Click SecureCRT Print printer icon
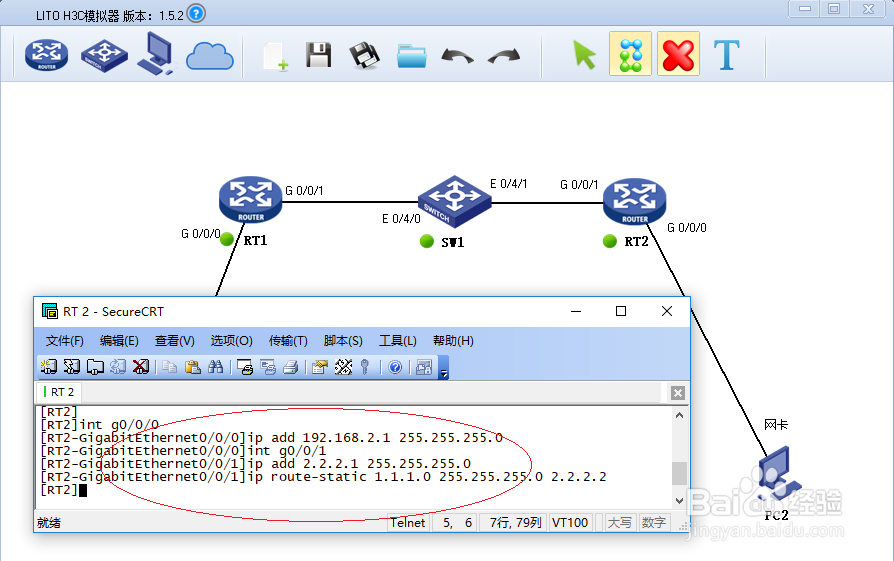The height and width of the screenshot is (561, 894). [x=291, y=367]
